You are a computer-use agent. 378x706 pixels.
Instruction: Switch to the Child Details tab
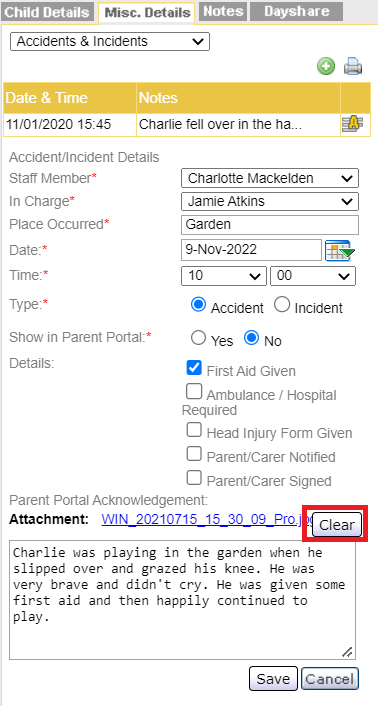(47, 12)
